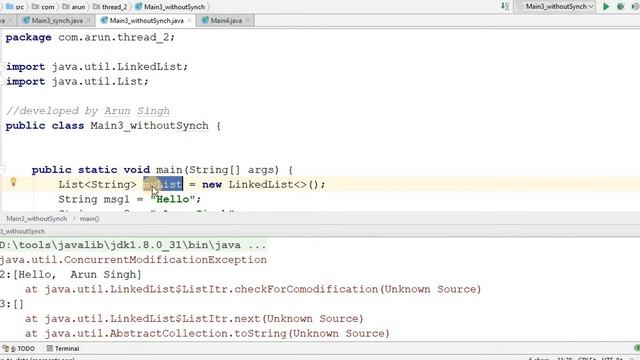Open the Main4.java editor tab
The image size is (640, 360).
(x=226, y=20)
